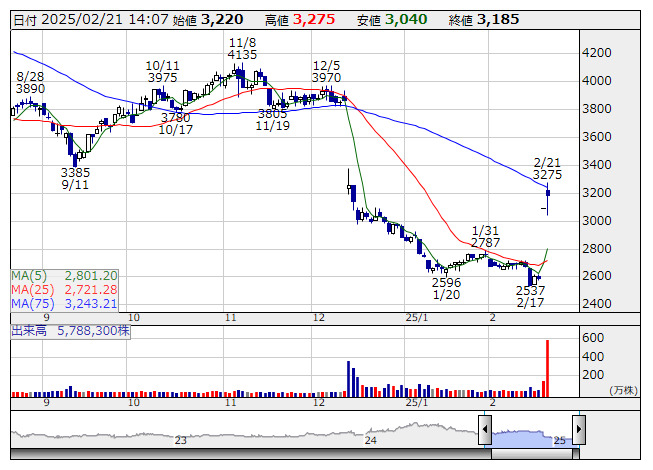Click year marker 24 in the navigator
This screenshot has height=470, width=653.
point(371,440)
